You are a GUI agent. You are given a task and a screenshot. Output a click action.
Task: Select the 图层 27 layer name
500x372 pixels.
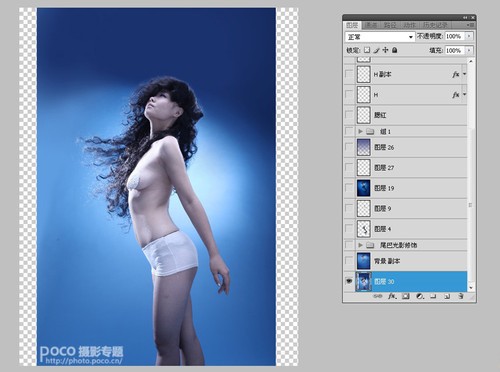pos(384,168)
